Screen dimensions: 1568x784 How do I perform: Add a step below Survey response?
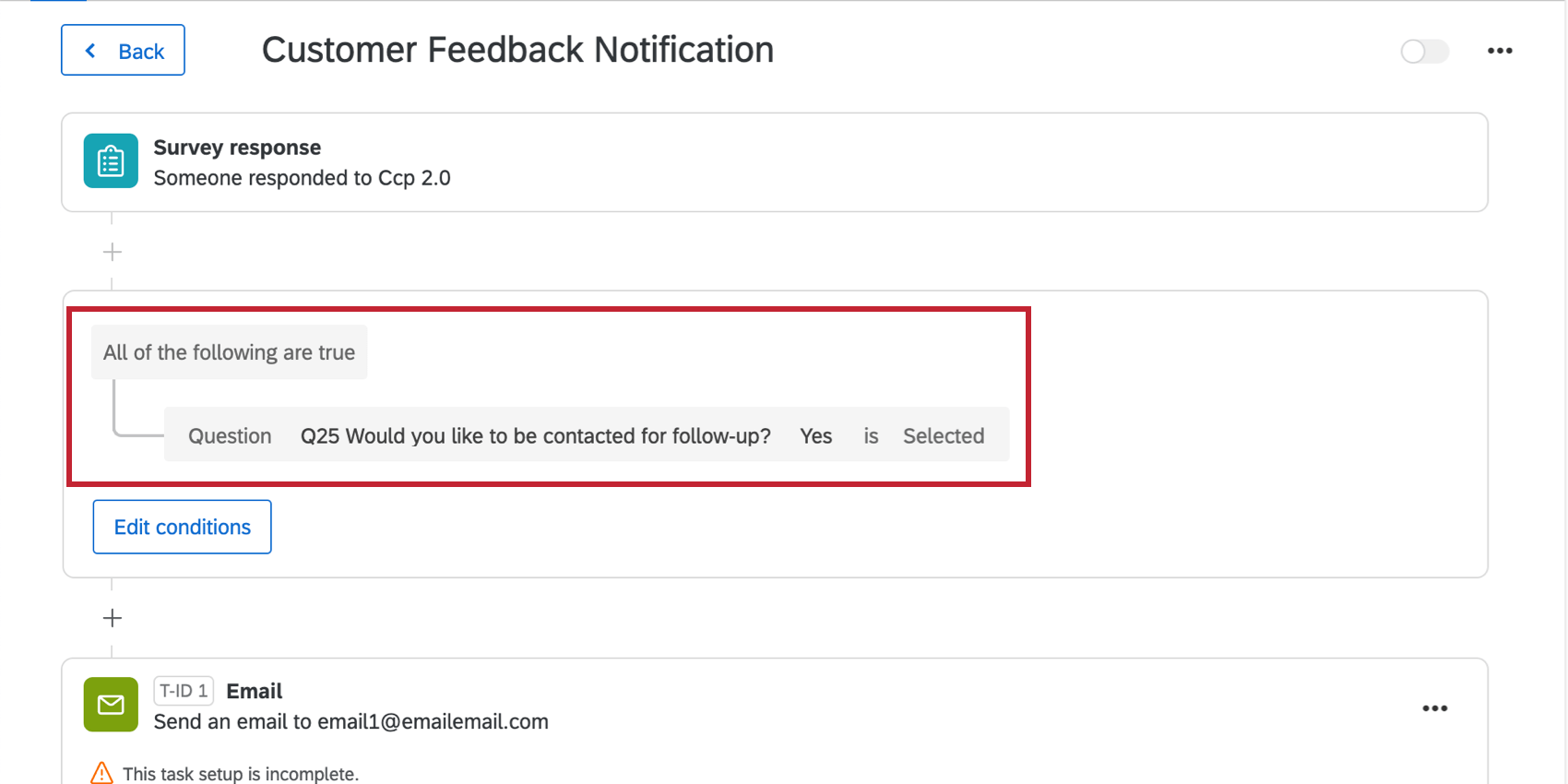click(x=113, y=252)
